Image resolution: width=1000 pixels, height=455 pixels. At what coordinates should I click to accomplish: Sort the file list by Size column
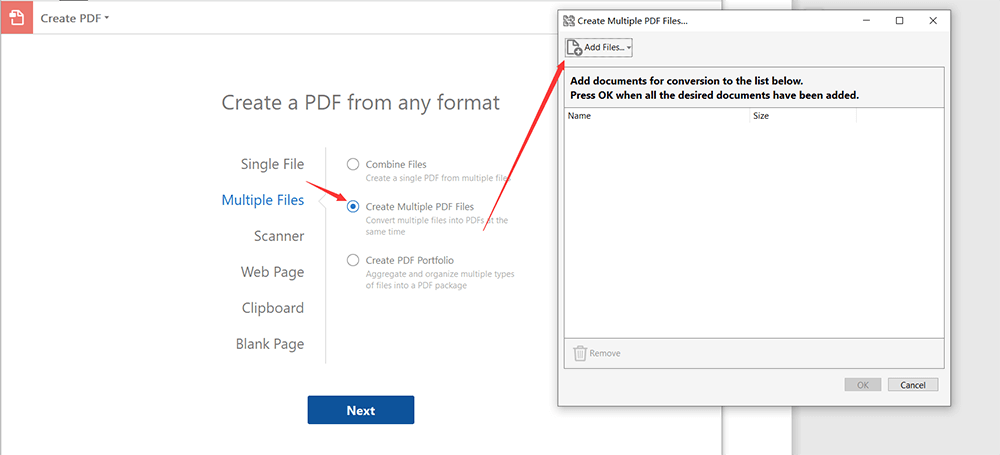802,116
